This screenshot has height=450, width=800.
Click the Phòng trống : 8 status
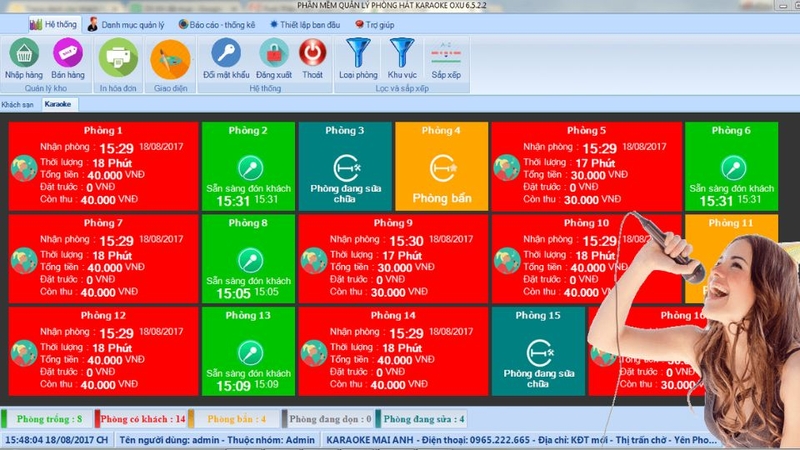coord(49,419)
